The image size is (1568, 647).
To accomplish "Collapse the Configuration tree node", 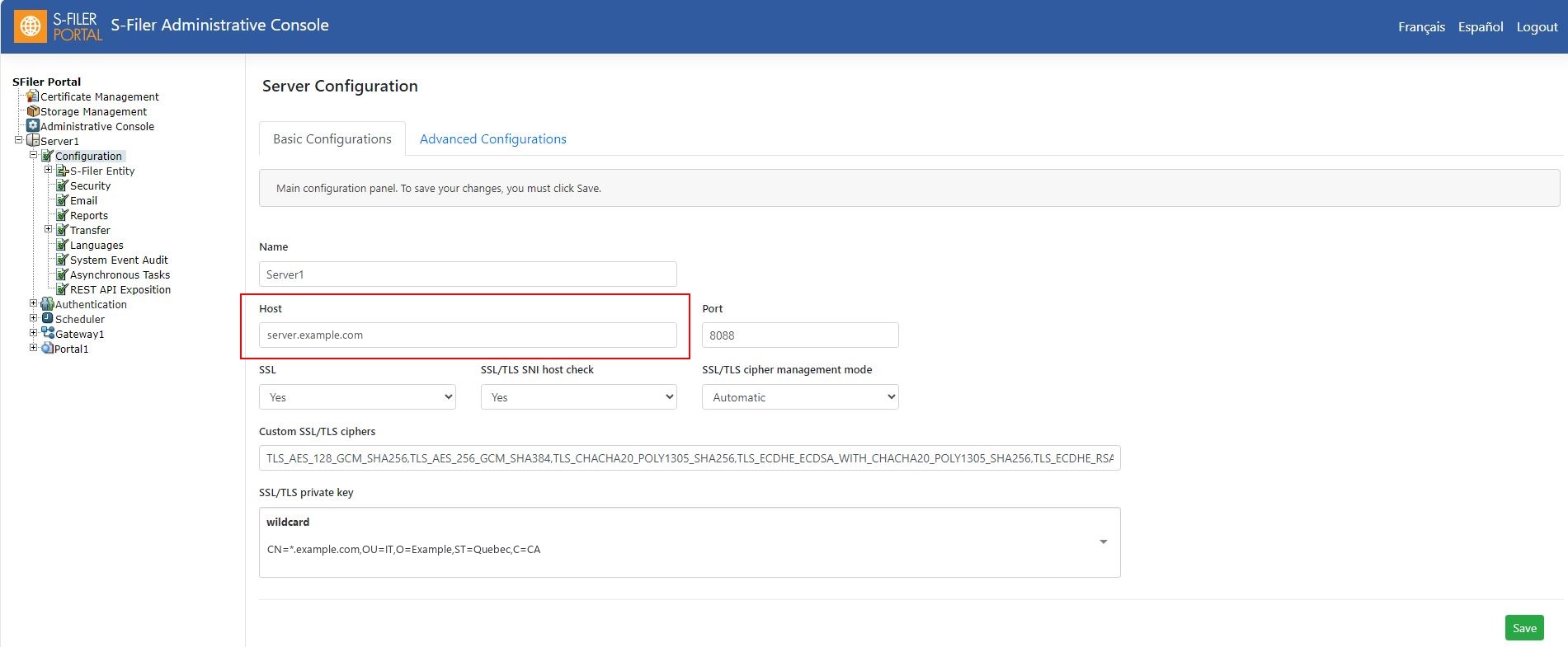I will click(x=33, y=155).
